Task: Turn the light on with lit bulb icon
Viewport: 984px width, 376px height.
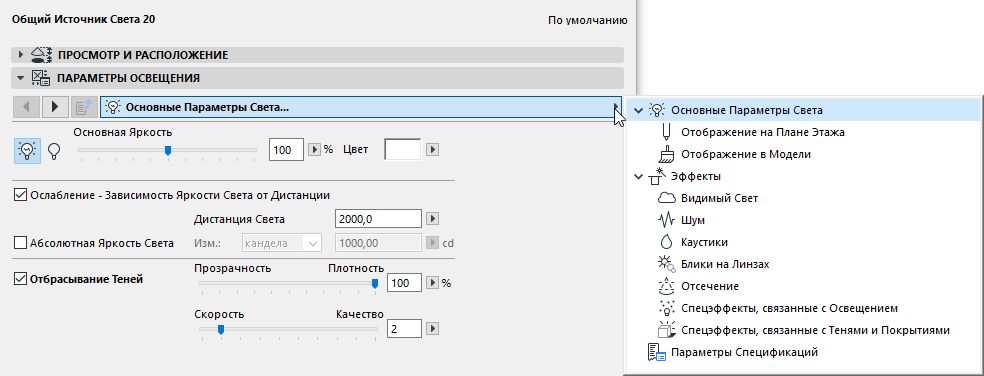Action: click(28, 151)
